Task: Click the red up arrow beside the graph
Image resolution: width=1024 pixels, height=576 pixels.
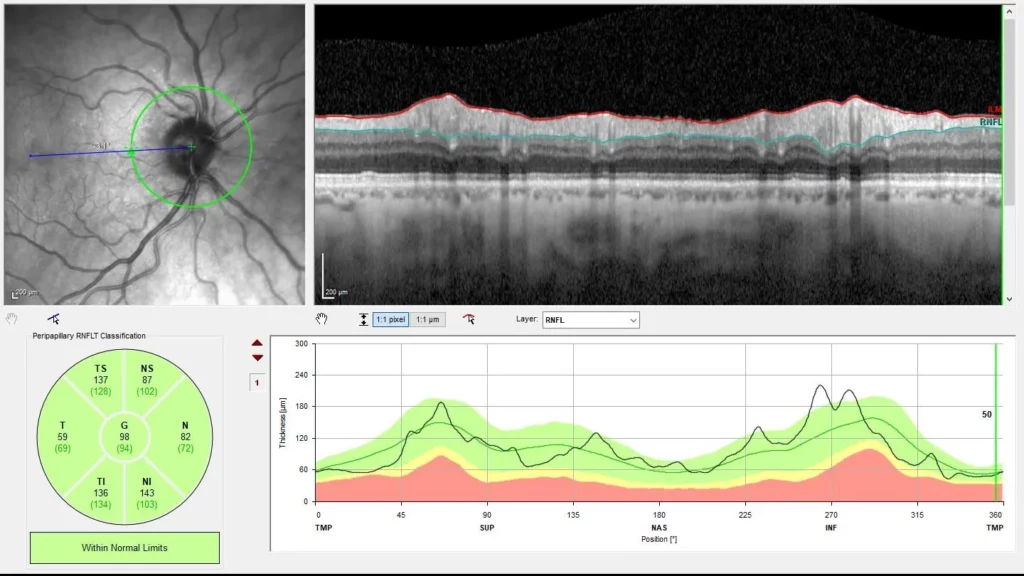Action: click(257, 343)
